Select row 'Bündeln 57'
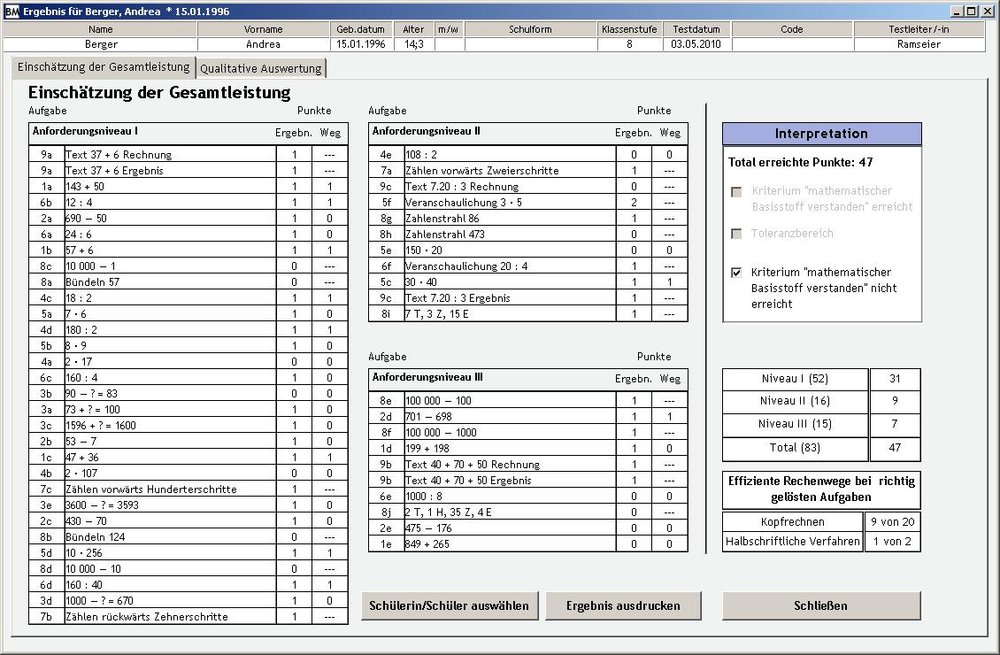 pyautogui.click(x=188, y=282)
